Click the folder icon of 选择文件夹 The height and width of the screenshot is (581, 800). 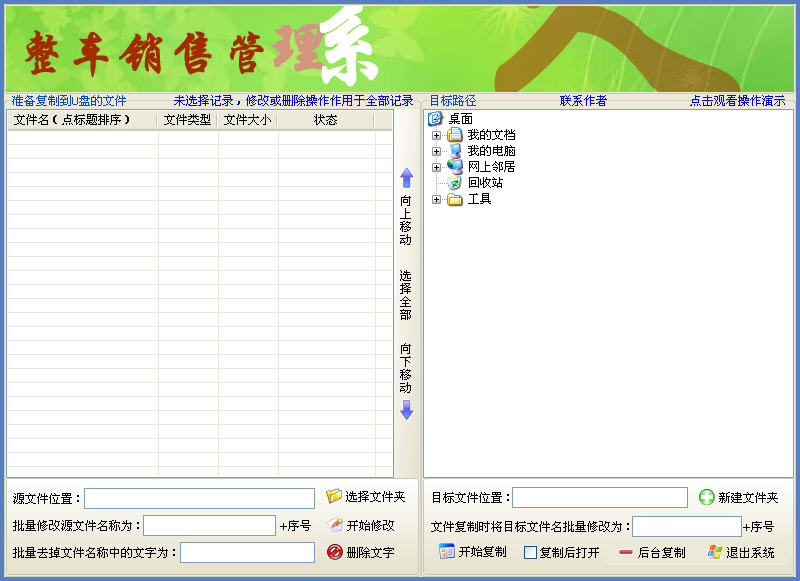[x=334, y=496]
